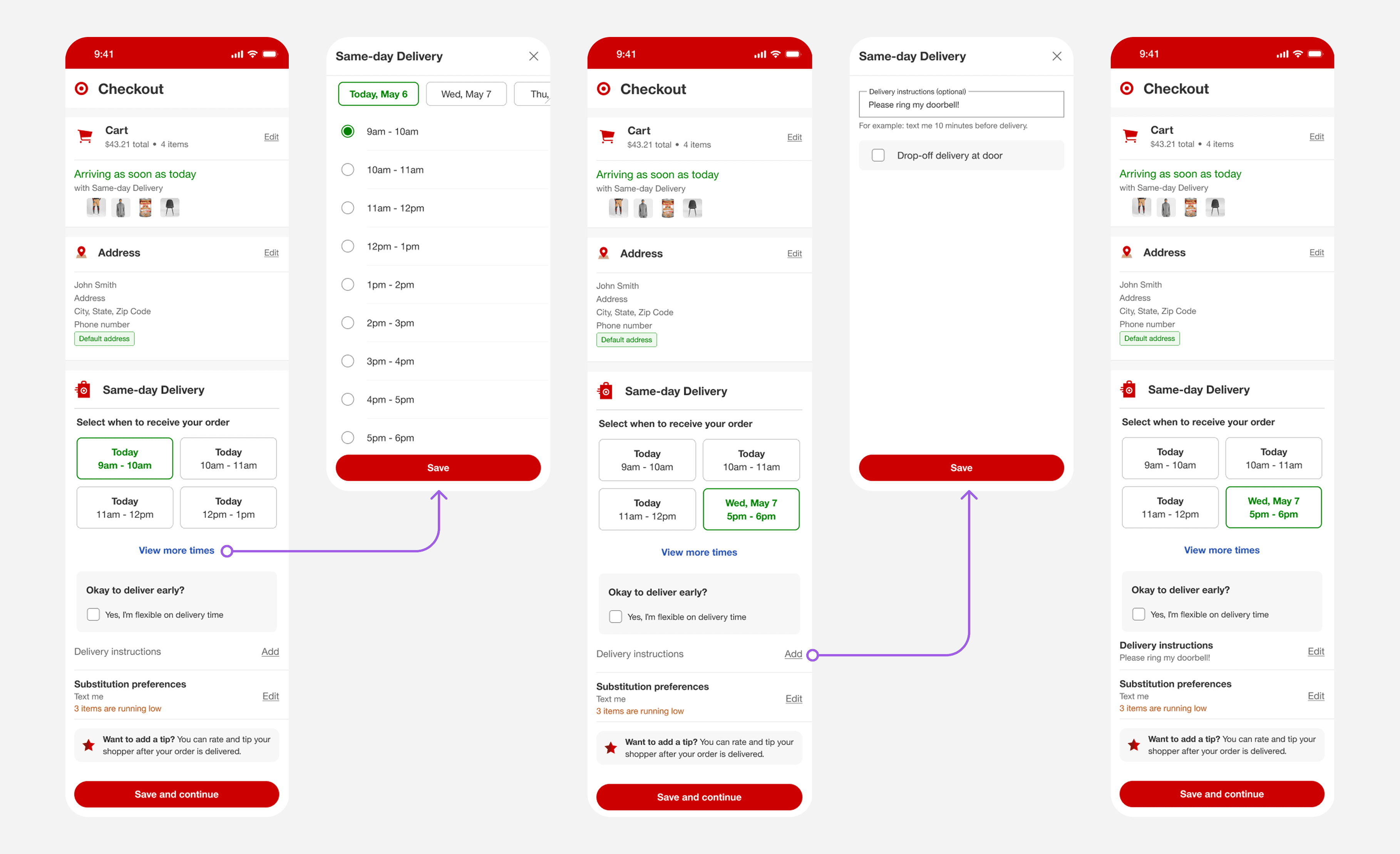Check Drop-off delivery at door checkbox
Viewport: 1400px width, 854px height.
pos(878,155)
